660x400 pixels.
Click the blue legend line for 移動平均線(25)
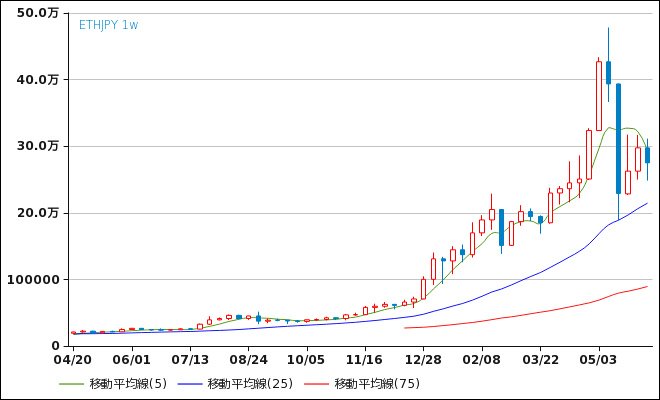(190, 384)
